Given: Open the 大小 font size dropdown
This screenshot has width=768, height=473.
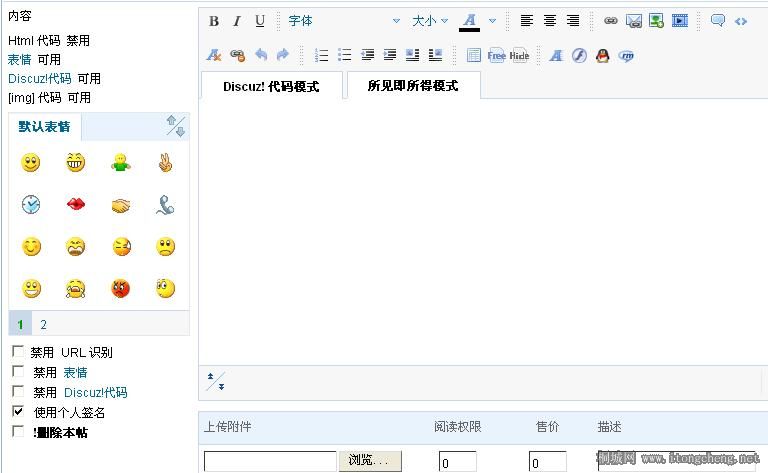Looking at the screenshot, I should tap(430, 21).
